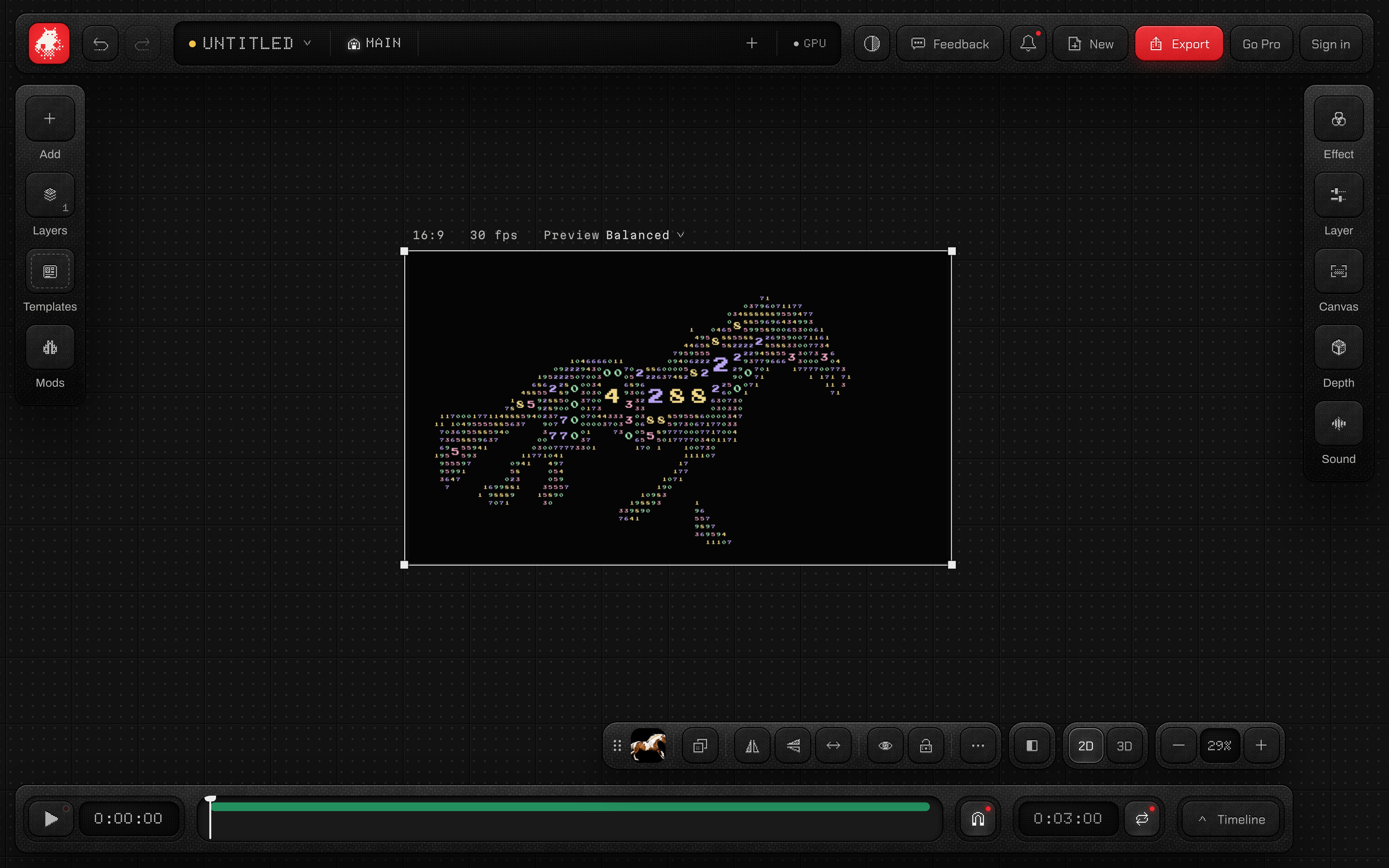
Task: Click the GPU status indicator
Action: 809,44
